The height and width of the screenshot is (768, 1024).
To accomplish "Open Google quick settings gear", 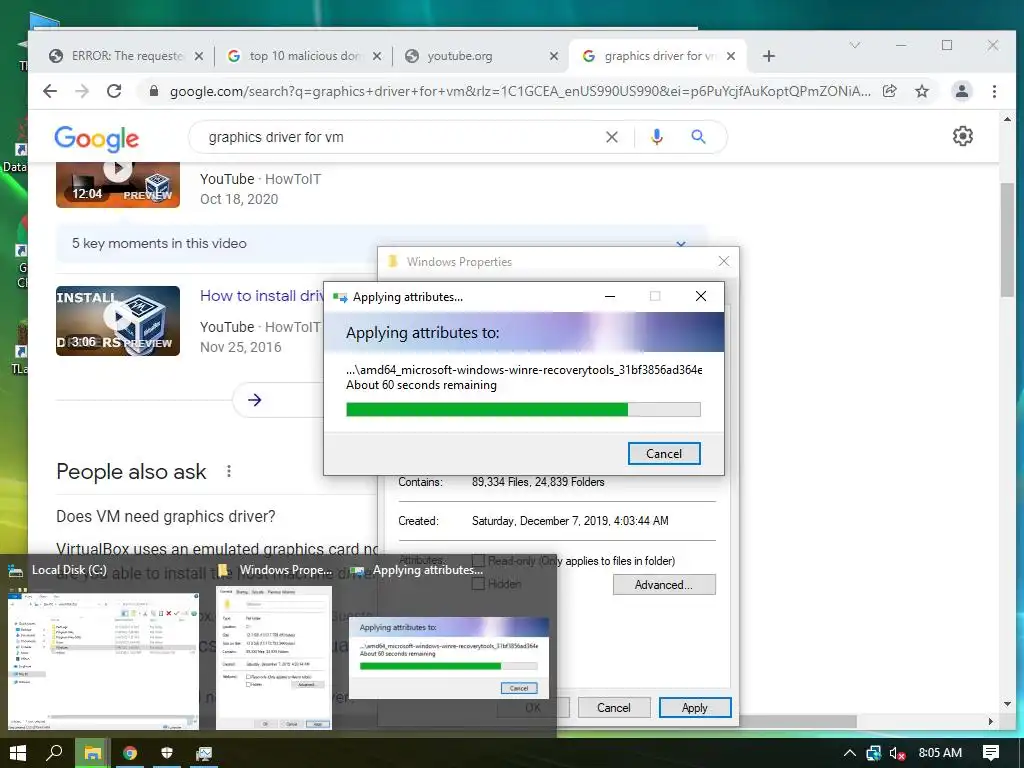I will [963, 136].
